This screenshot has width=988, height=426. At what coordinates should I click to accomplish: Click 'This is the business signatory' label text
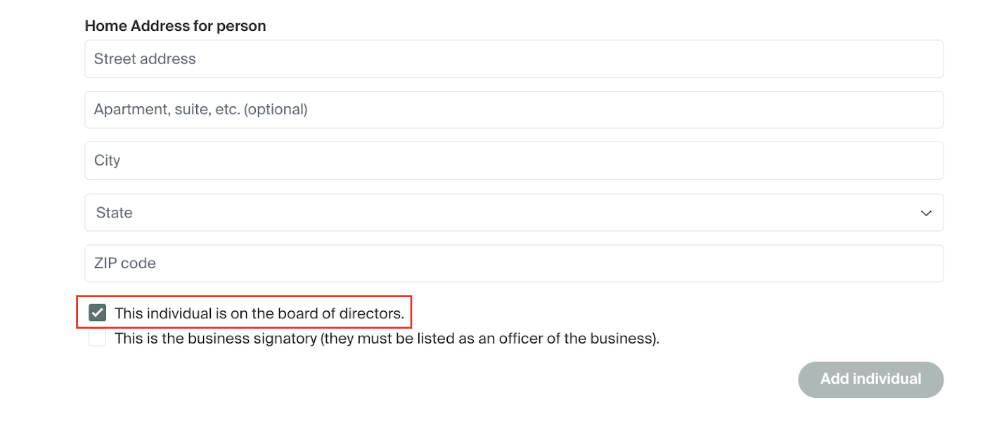pos(387,339)
